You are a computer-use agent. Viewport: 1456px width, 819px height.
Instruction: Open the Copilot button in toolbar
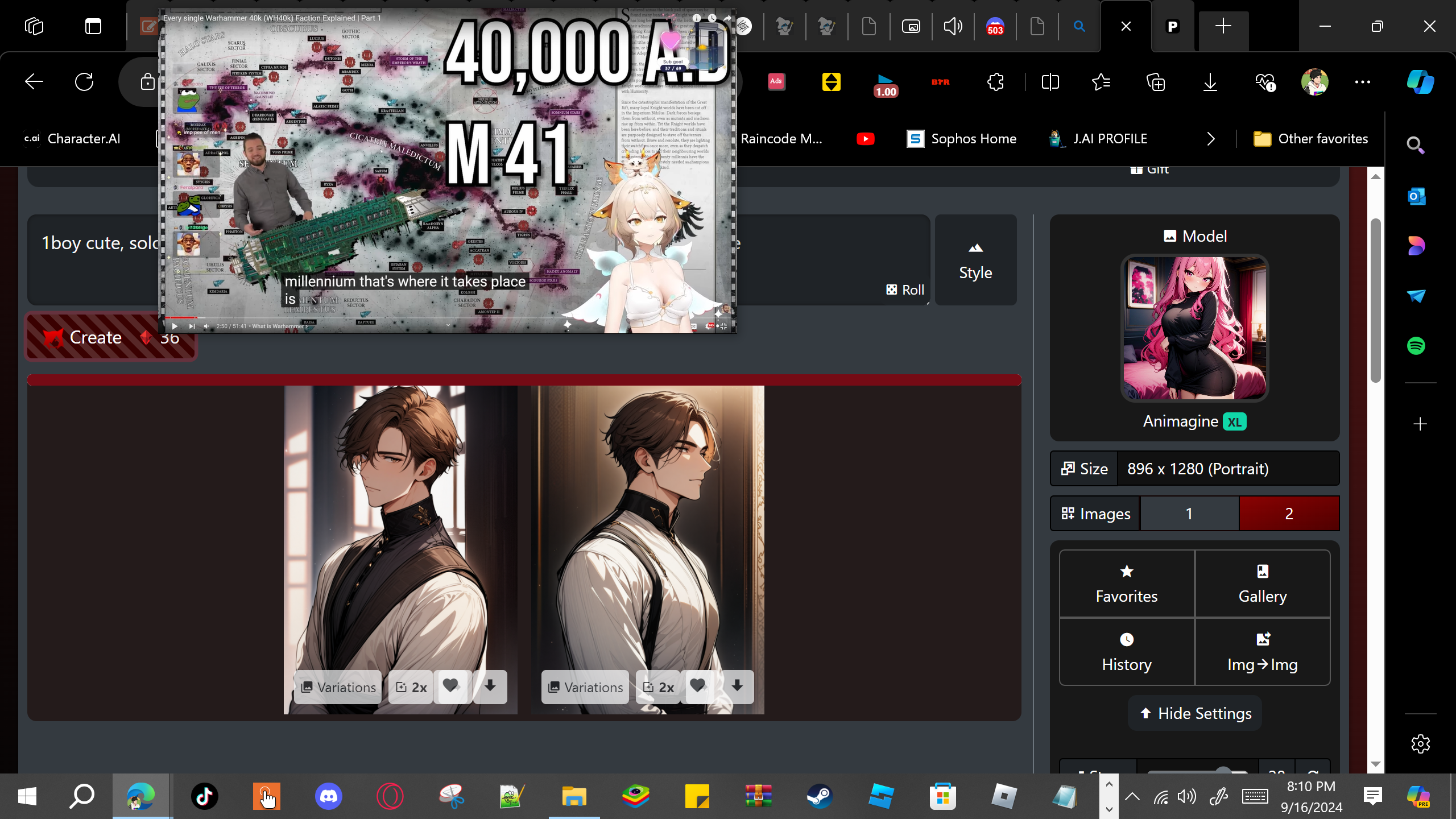click(1420, 82)
